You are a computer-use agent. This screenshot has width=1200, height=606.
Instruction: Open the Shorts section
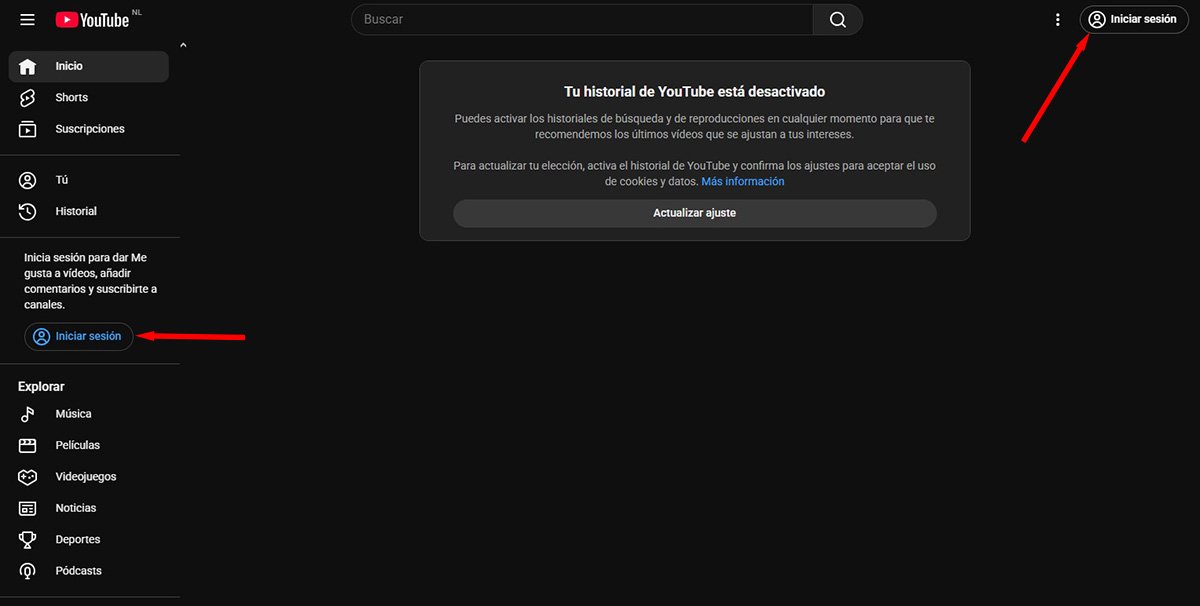(x=71, y=97)
